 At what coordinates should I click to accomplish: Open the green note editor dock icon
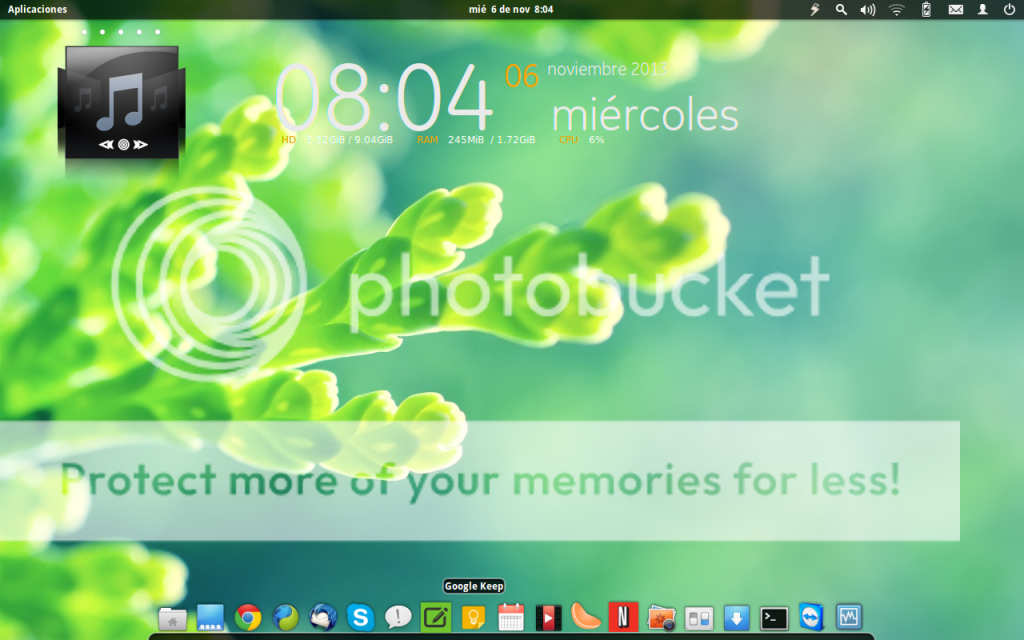[435, 617]
